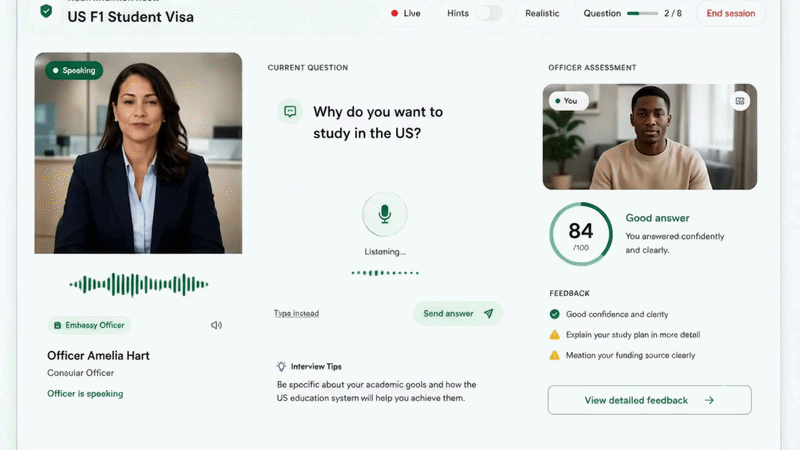Click warning icon beside funding source feedback
Image resolution: width=800 pixels, height=450 pixels.
click(x=555, y=355)
